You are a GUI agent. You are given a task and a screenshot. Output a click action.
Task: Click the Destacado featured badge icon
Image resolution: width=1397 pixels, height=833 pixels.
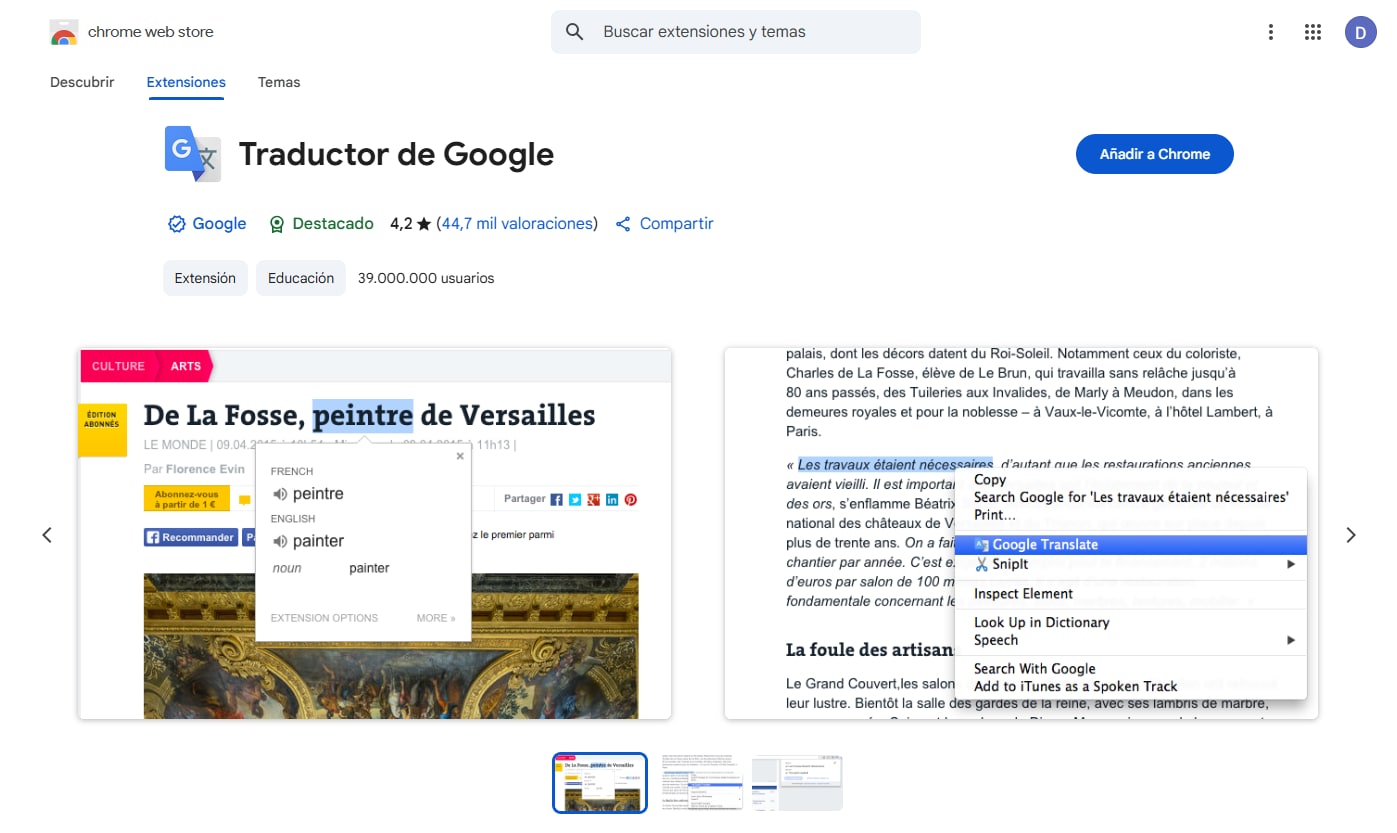277,223
